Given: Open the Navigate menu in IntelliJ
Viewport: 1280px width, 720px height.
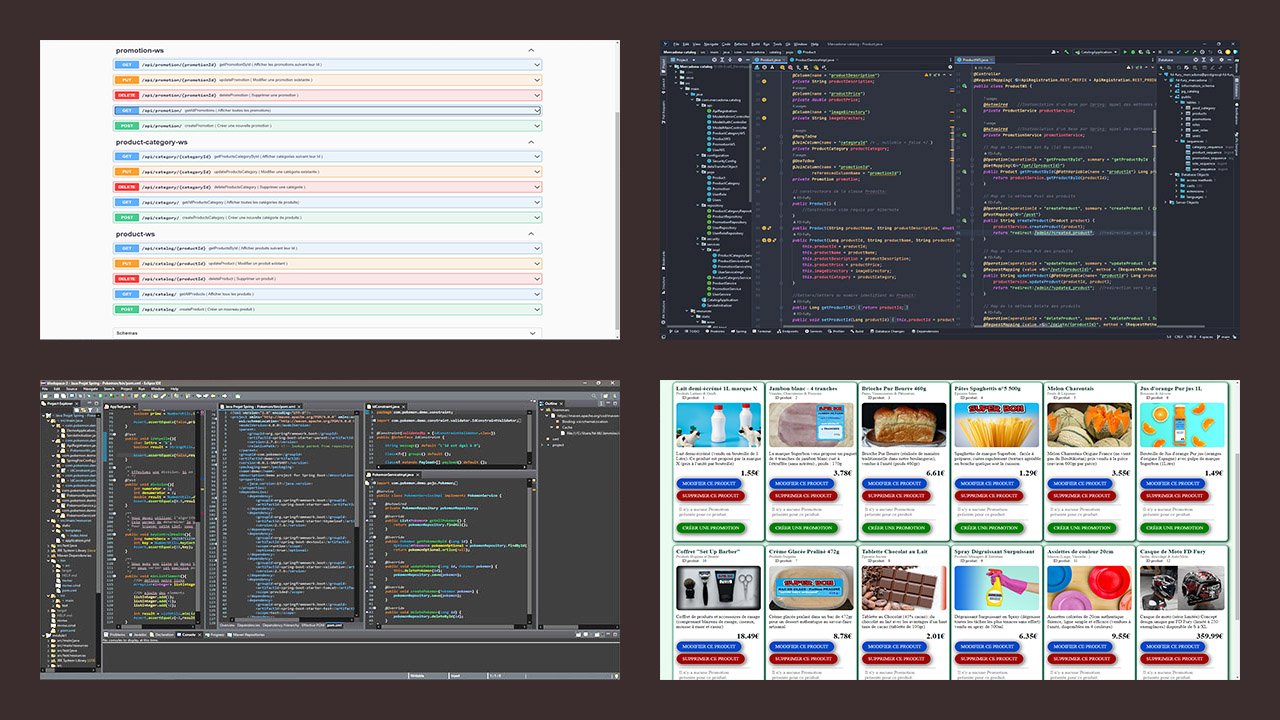Looking at the screenshot, I should click(713, 44).
